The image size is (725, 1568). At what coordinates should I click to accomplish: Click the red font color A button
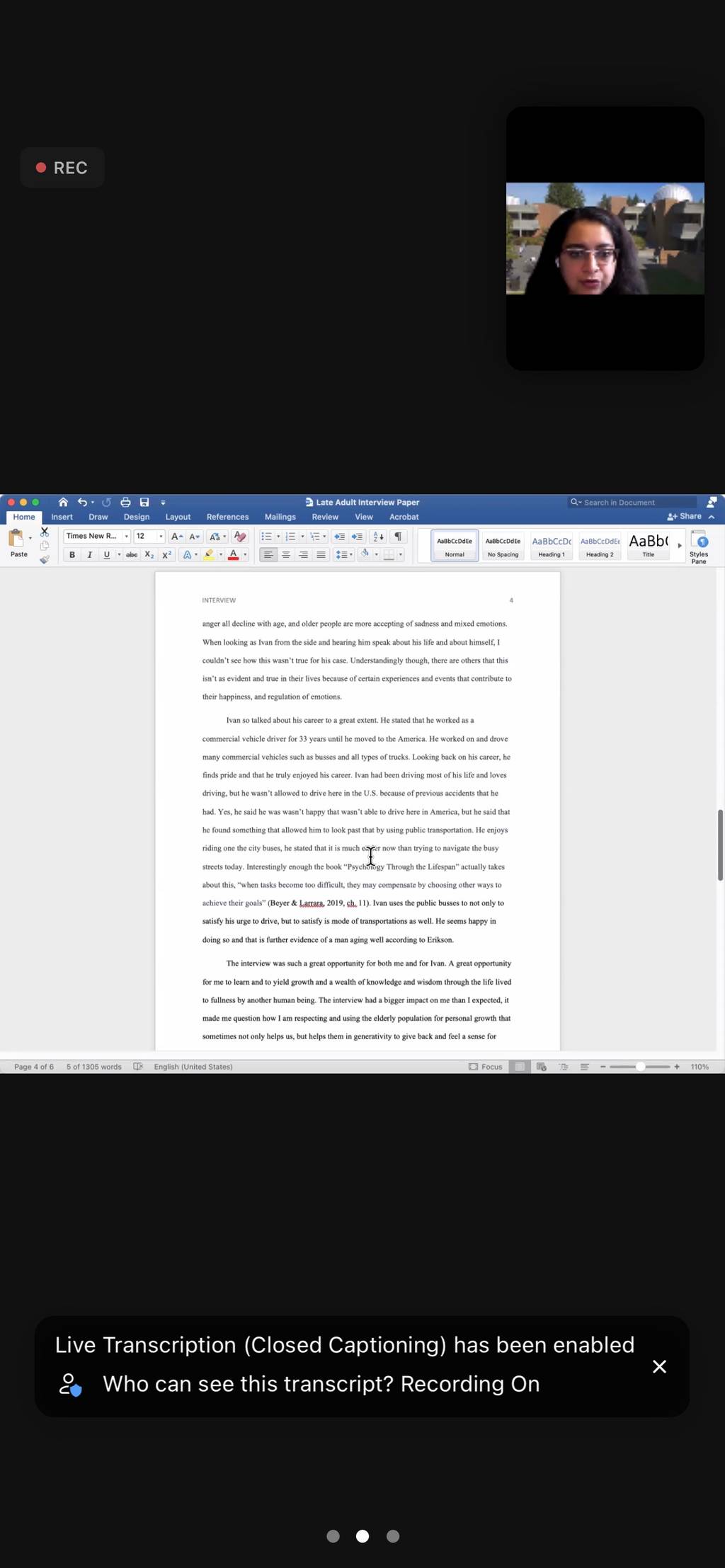click(233, 555)
